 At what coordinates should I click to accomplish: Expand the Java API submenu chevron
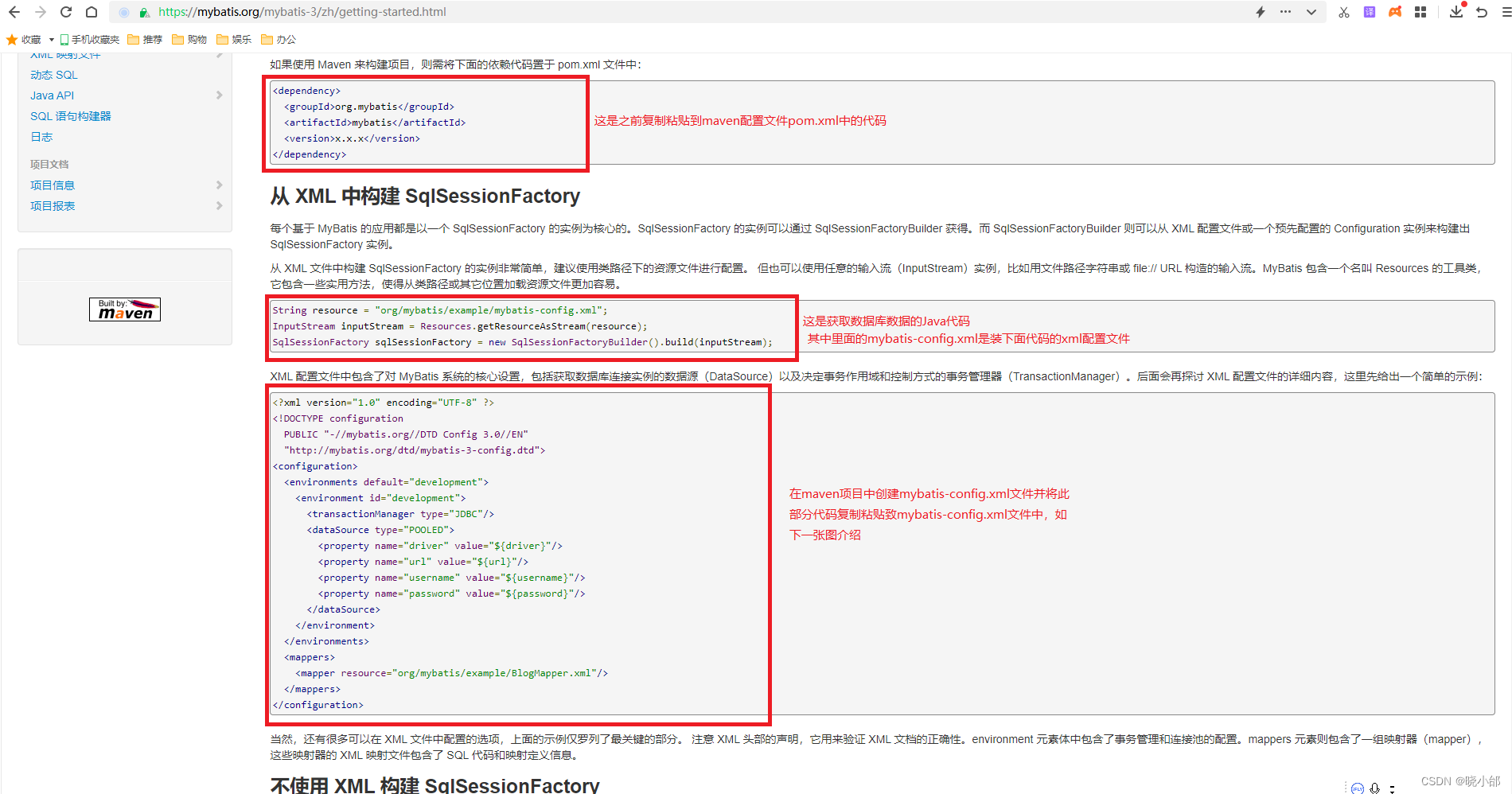[x=219, y=95]
